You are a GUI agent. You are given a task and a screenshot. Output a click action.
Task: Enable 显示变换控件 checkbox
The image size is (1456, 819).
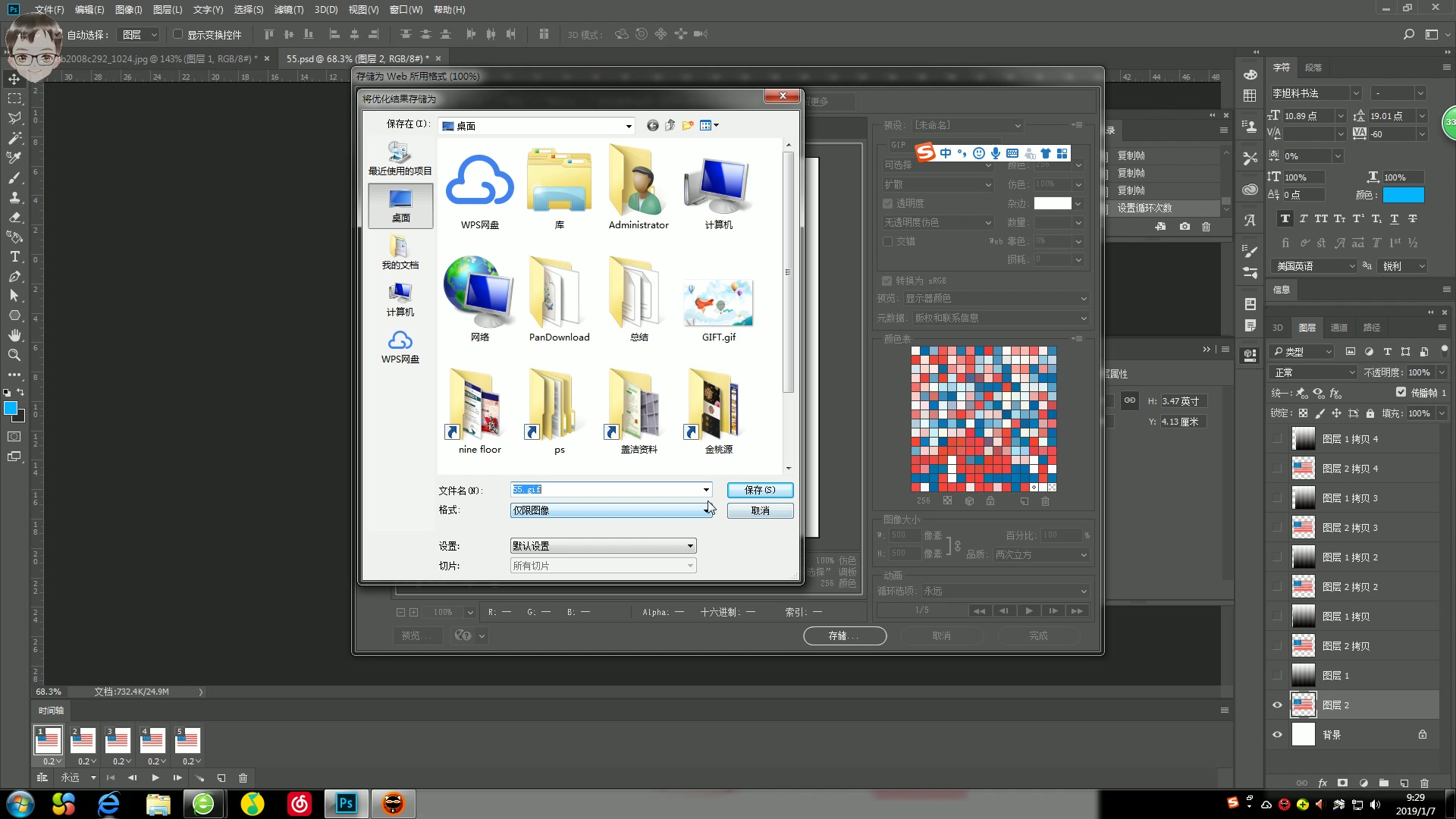point(178,35)
